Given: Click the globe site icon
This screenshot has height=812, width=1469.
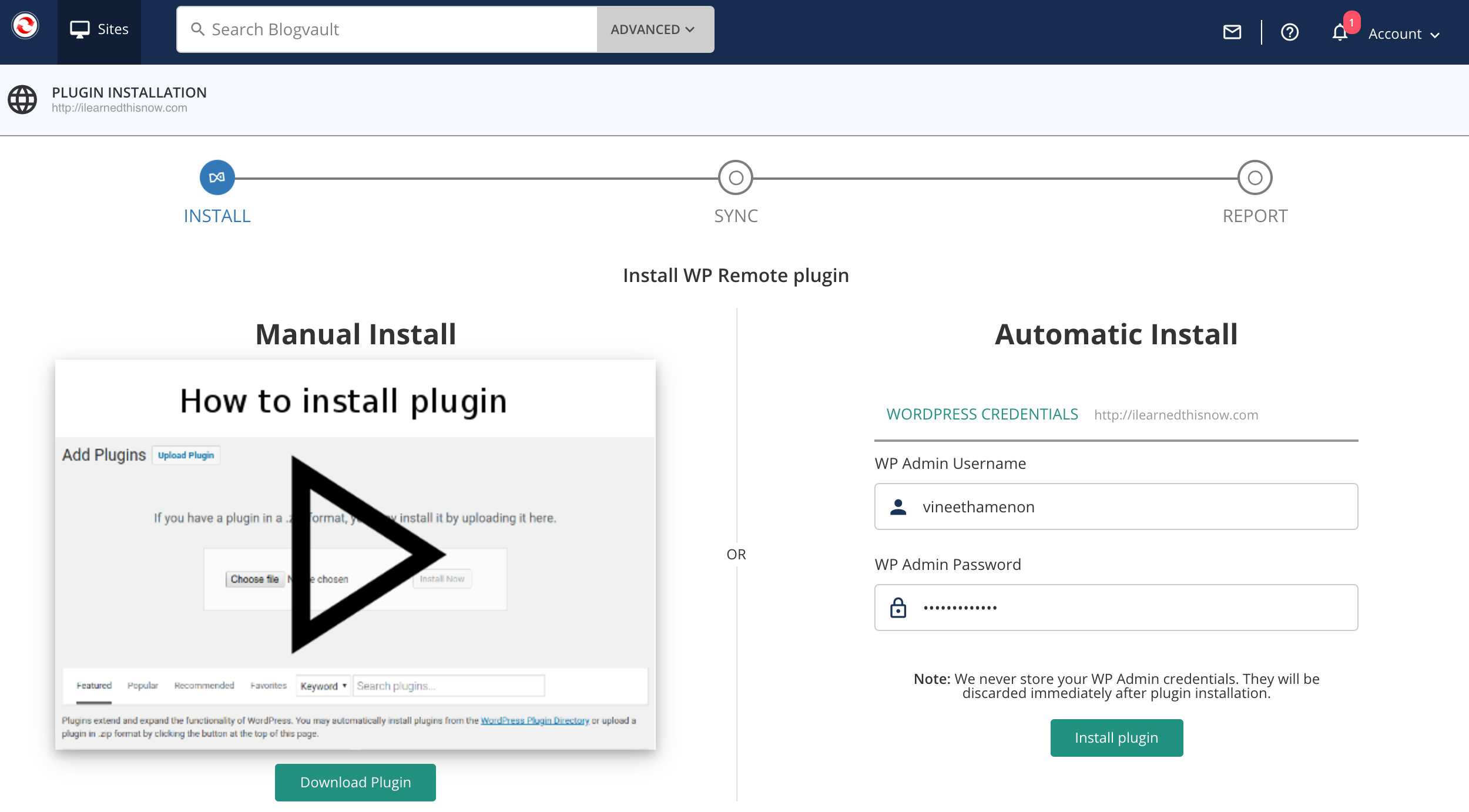Looking at the screenshot, I should coord(22,99).
